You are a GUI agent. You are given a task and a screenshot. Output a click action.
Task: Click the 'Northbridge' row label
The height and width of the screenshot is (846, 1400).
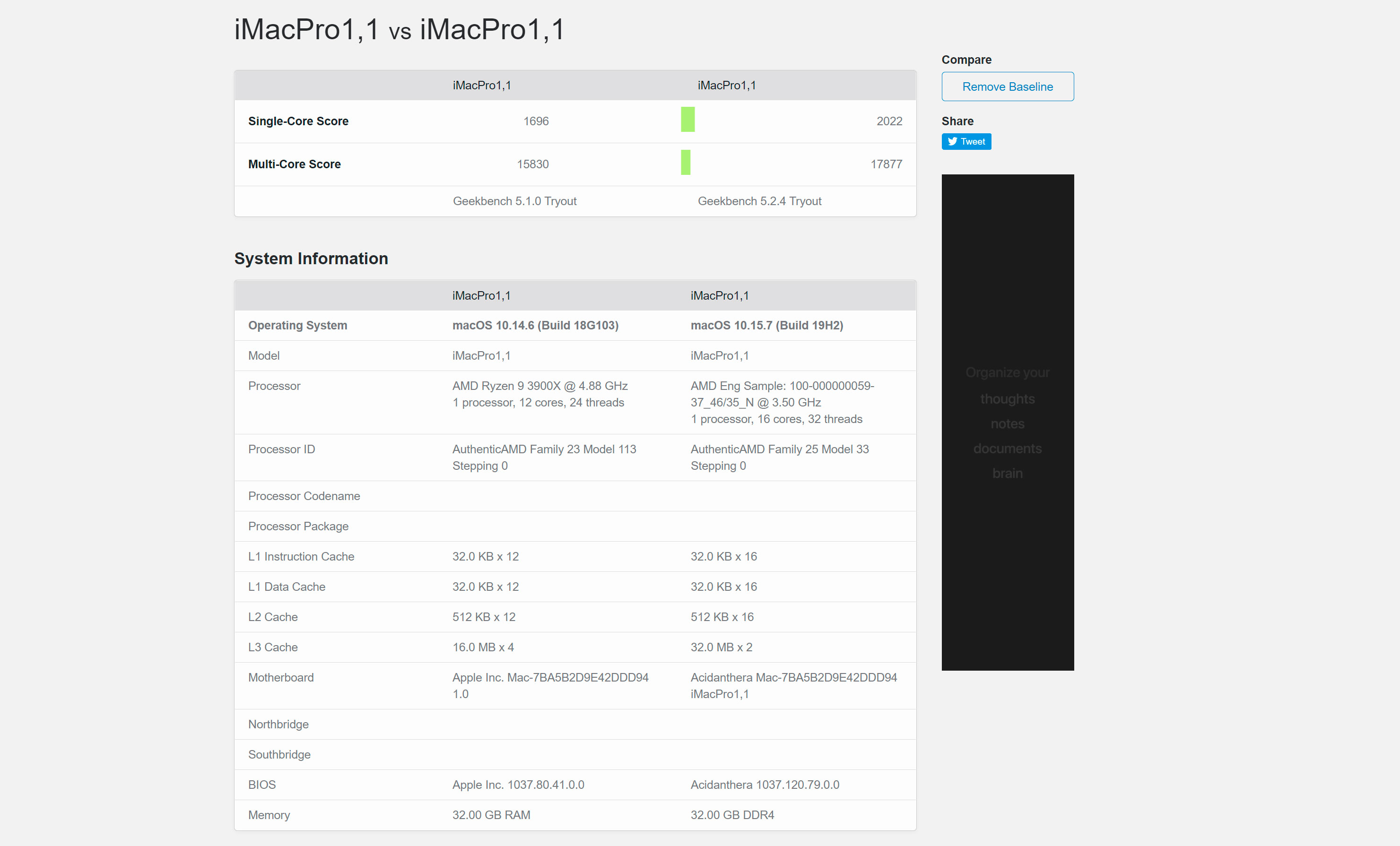(278, 725)
